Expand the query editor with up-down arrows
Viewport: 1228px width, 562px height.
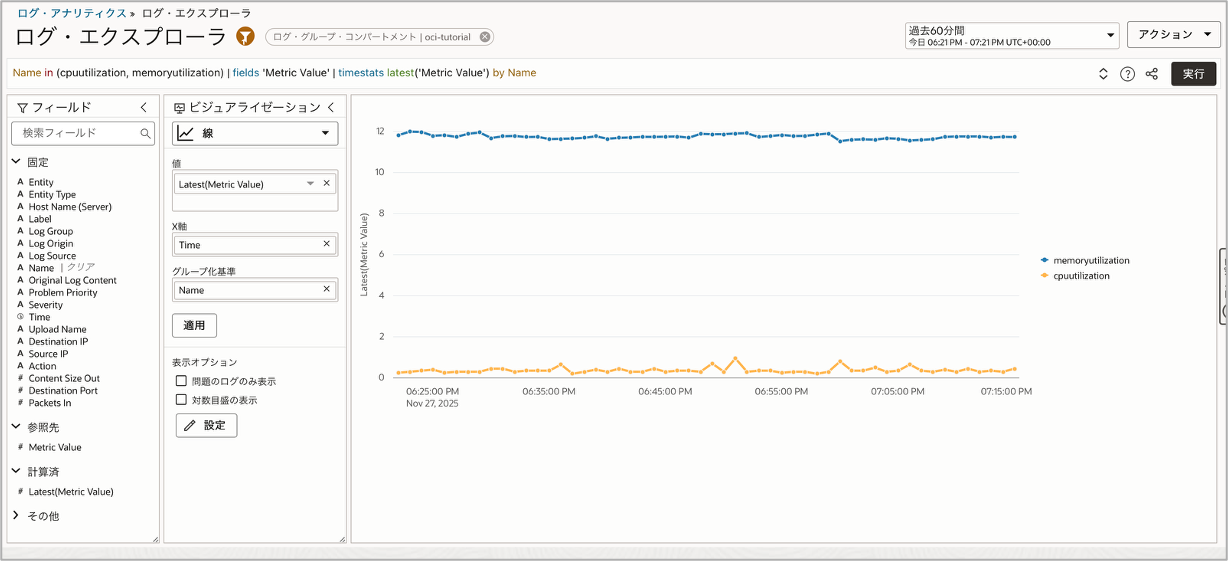[1103, 74]
